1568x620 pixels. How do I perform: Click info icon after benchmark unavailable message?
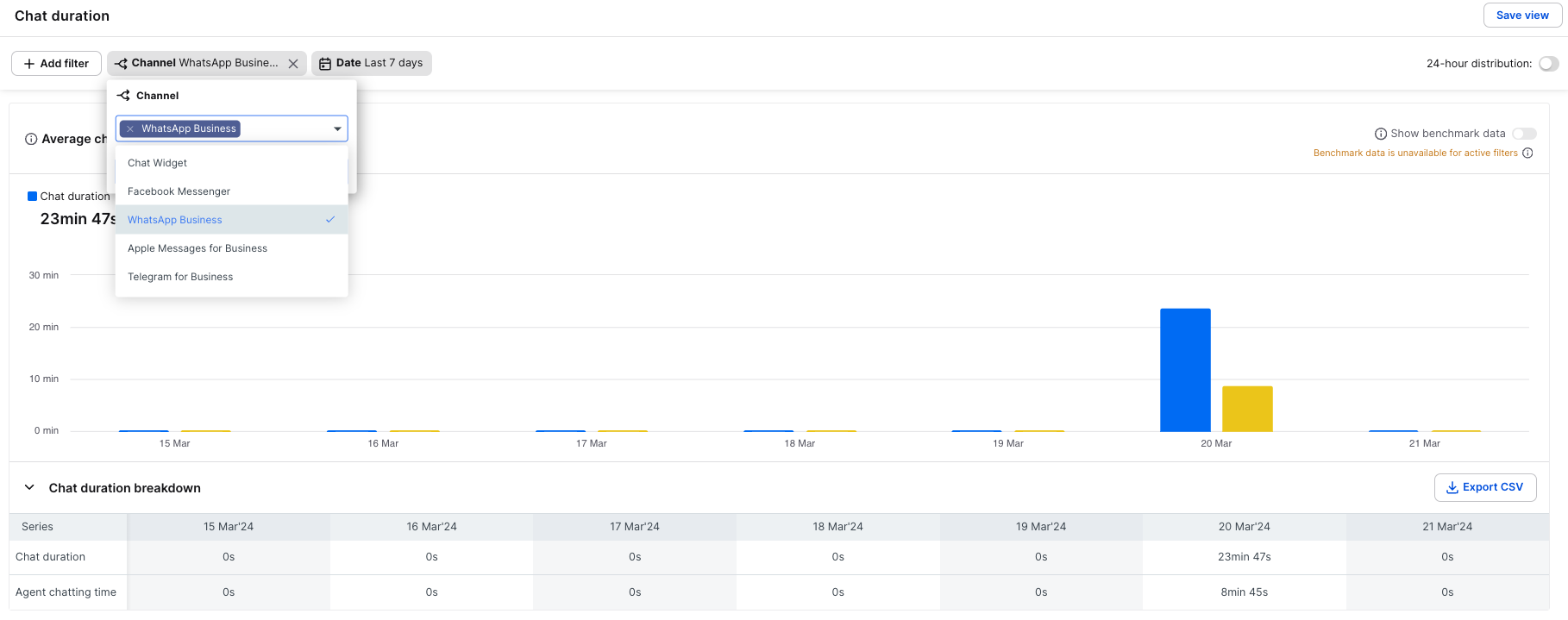pos(1527,153)
